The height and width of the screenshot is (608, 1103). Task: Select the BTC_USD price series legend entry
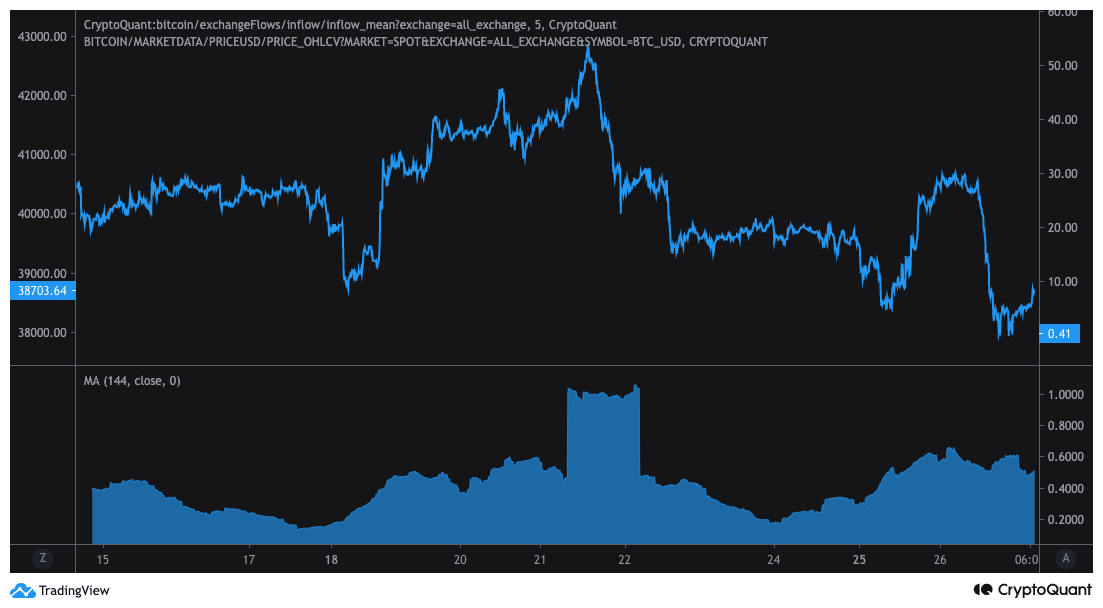425,42
